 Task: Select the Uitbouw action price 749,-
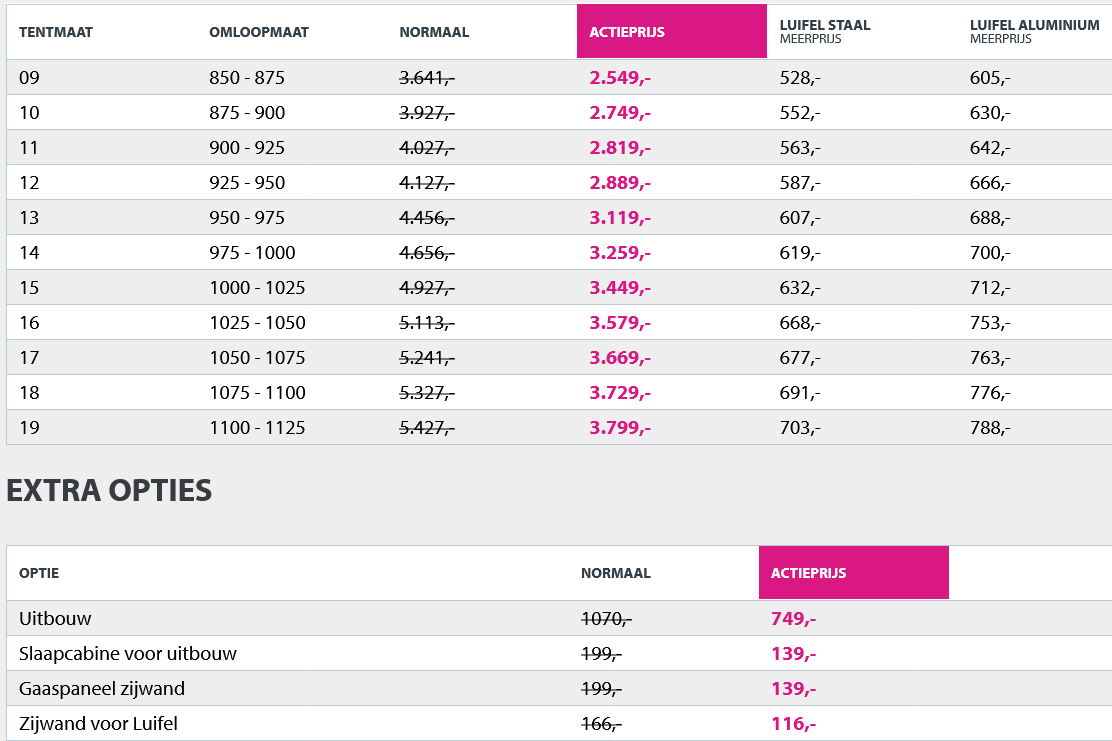(x=793, y=619)
